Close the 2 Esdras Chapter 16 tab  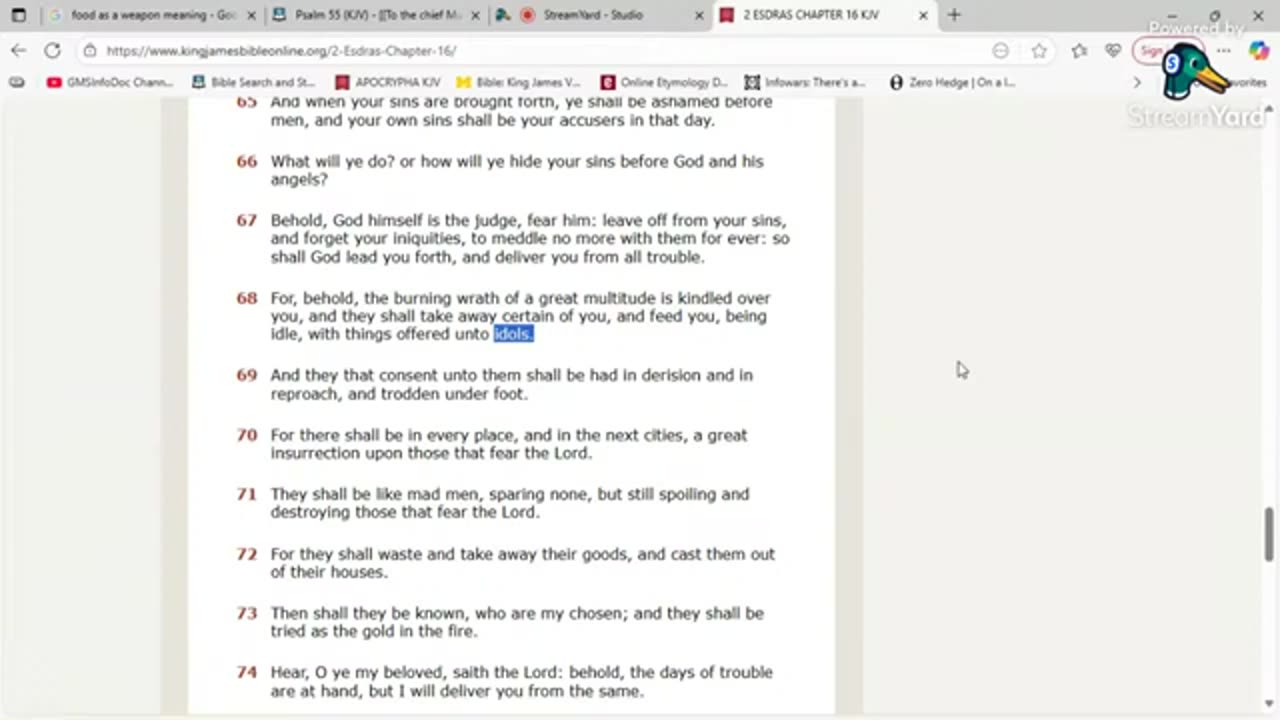(x=923, y=15)
